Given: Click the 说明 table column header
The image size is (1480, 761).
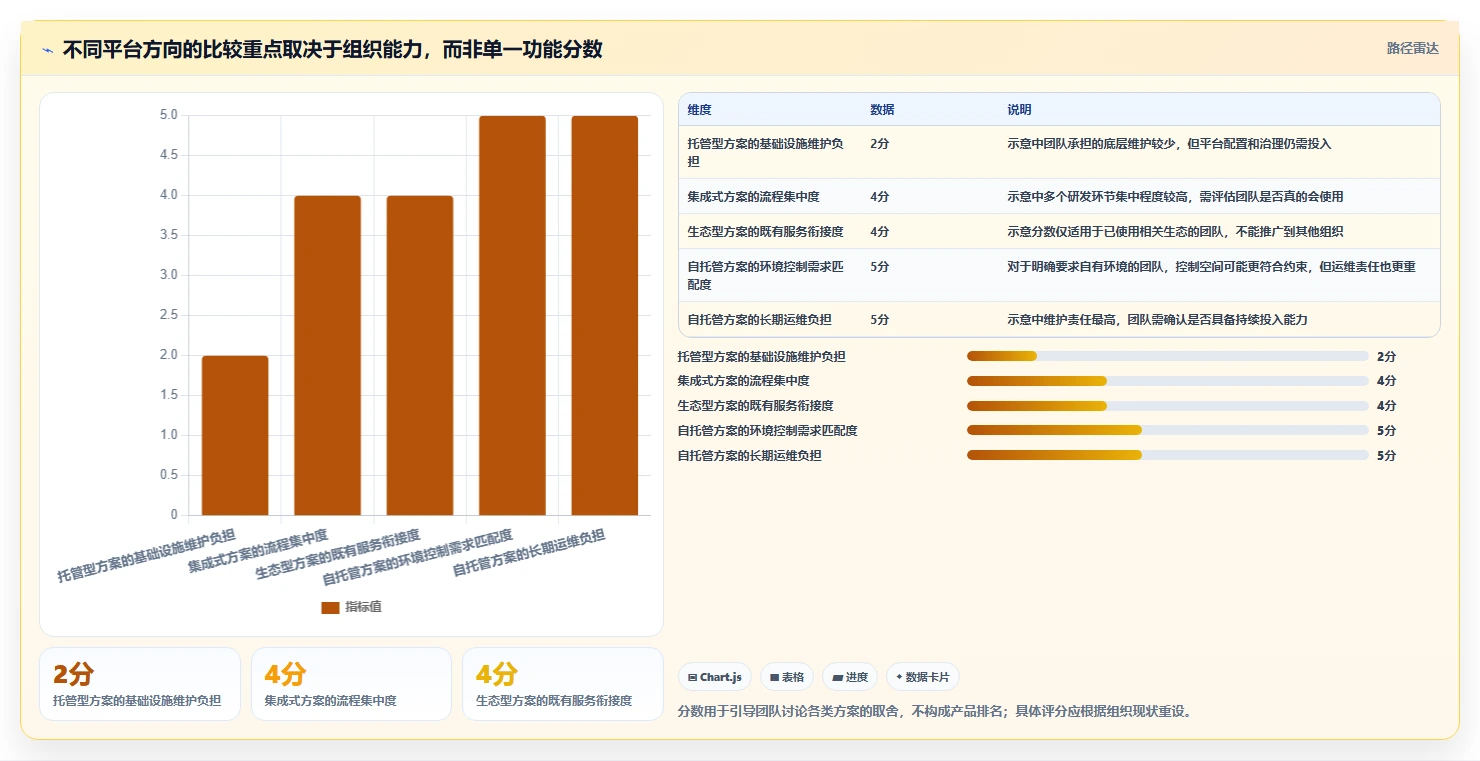Looking at the screenshot, I should click(1019, 110).
